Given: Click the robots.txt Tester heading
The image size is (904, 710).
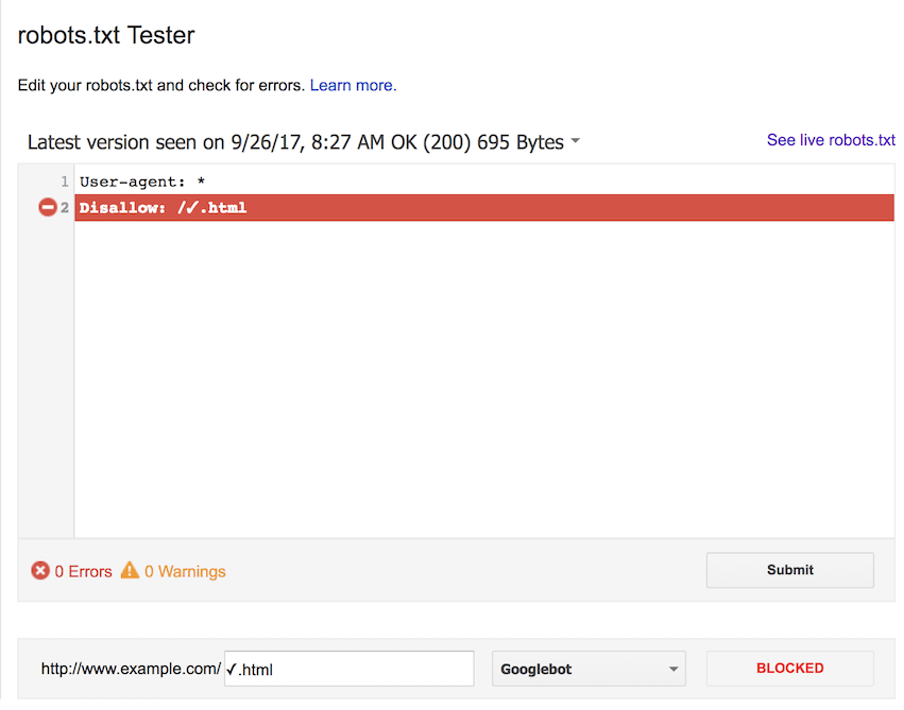Looking at the screenshot, I should 106,35.
